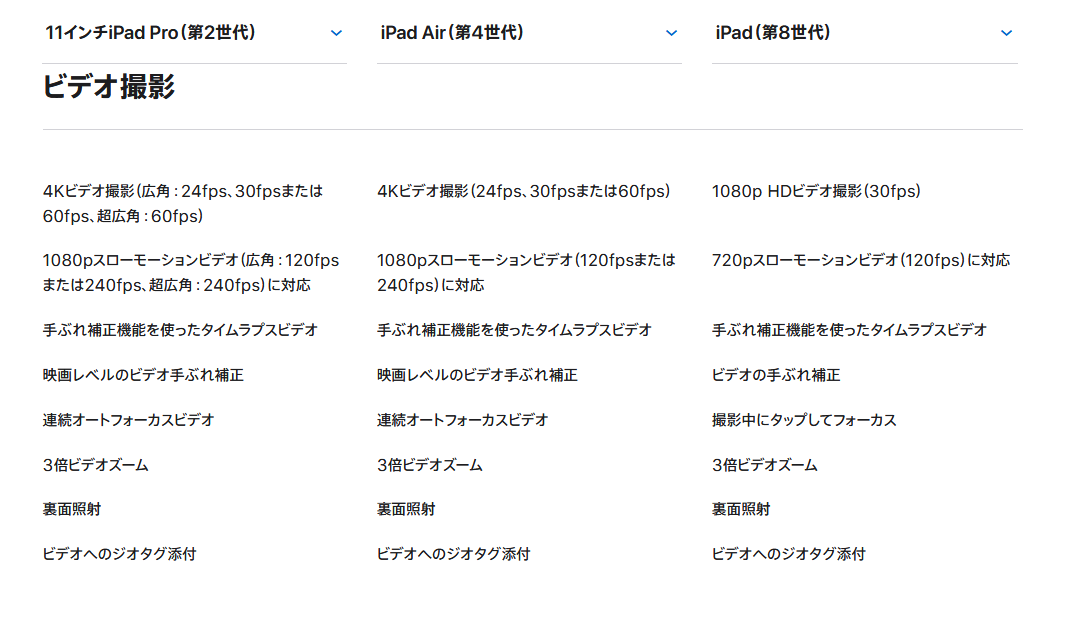
Task: Click ビデオの手ぶれ補正 in the iPad(第8世代) column
Action: tap(776, 375)
